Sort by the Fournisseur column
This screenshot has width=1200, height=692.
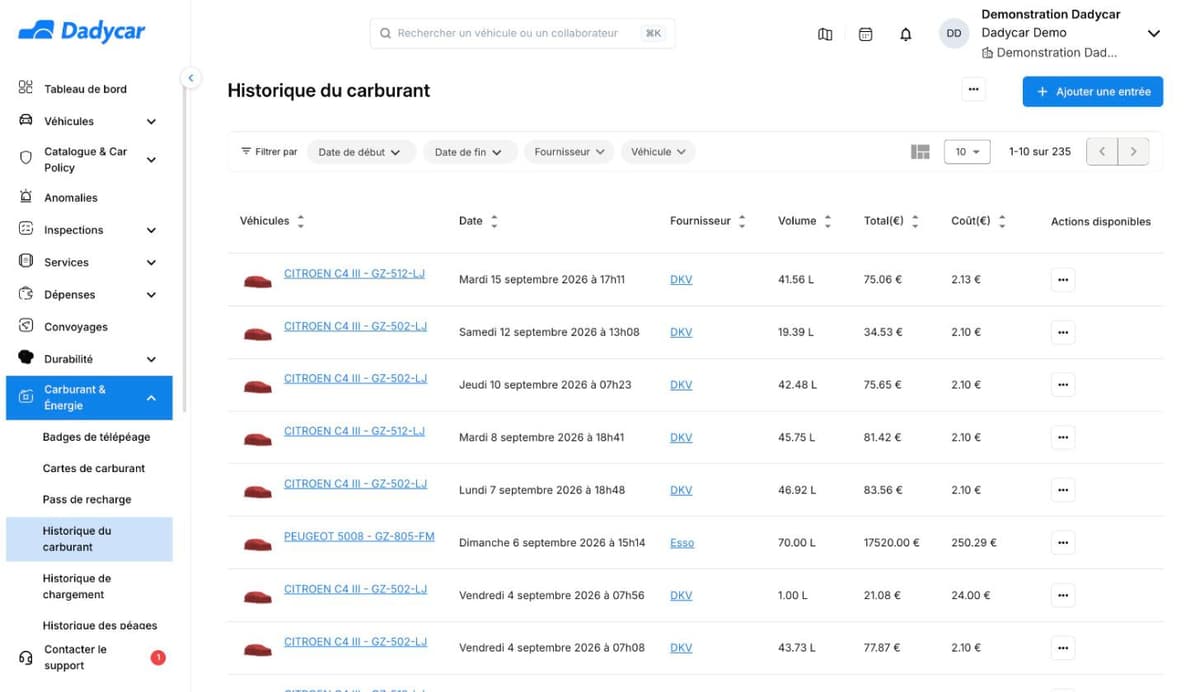click(x=742, y=222)
